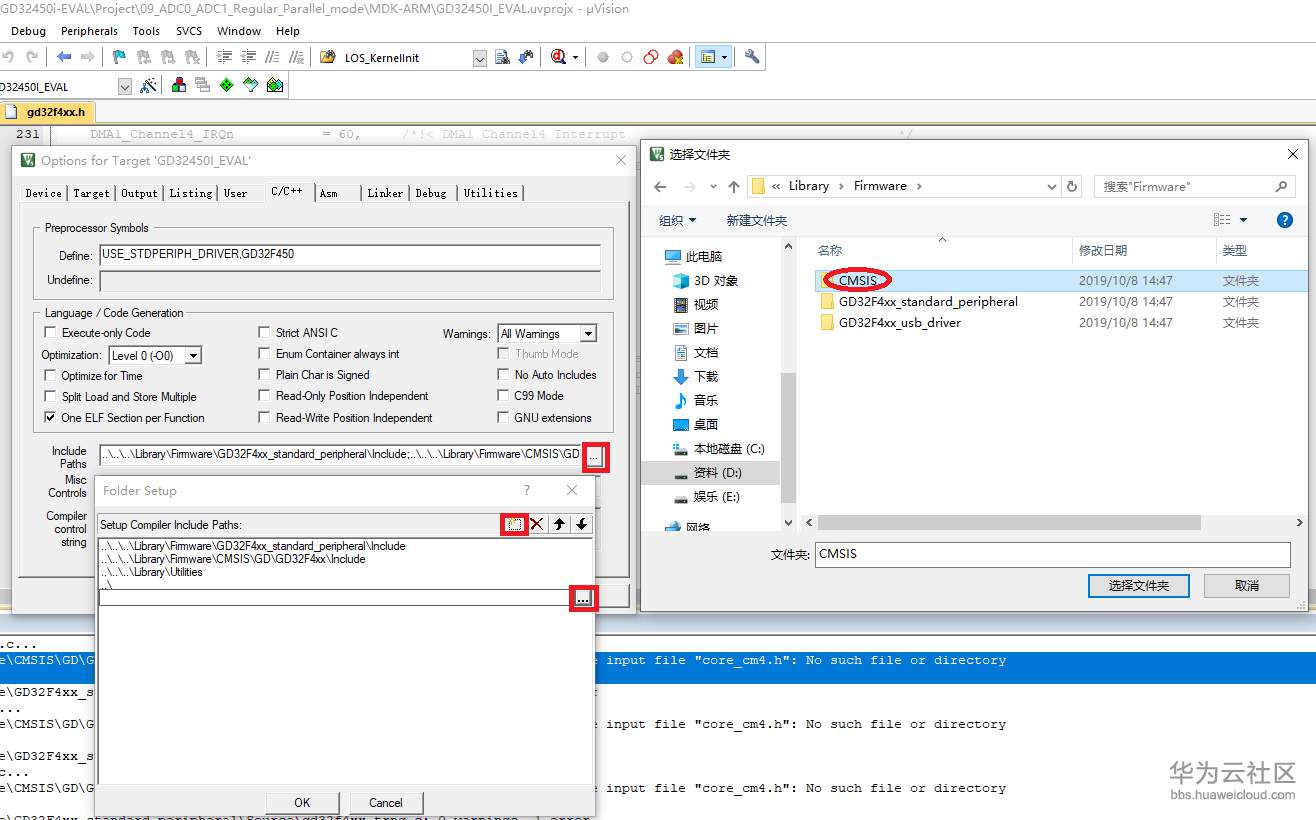The height and width of the screenshot is (820, 1316).
Task: Expand the address bar history dropdown
Action: click(x=1052, y=186)
